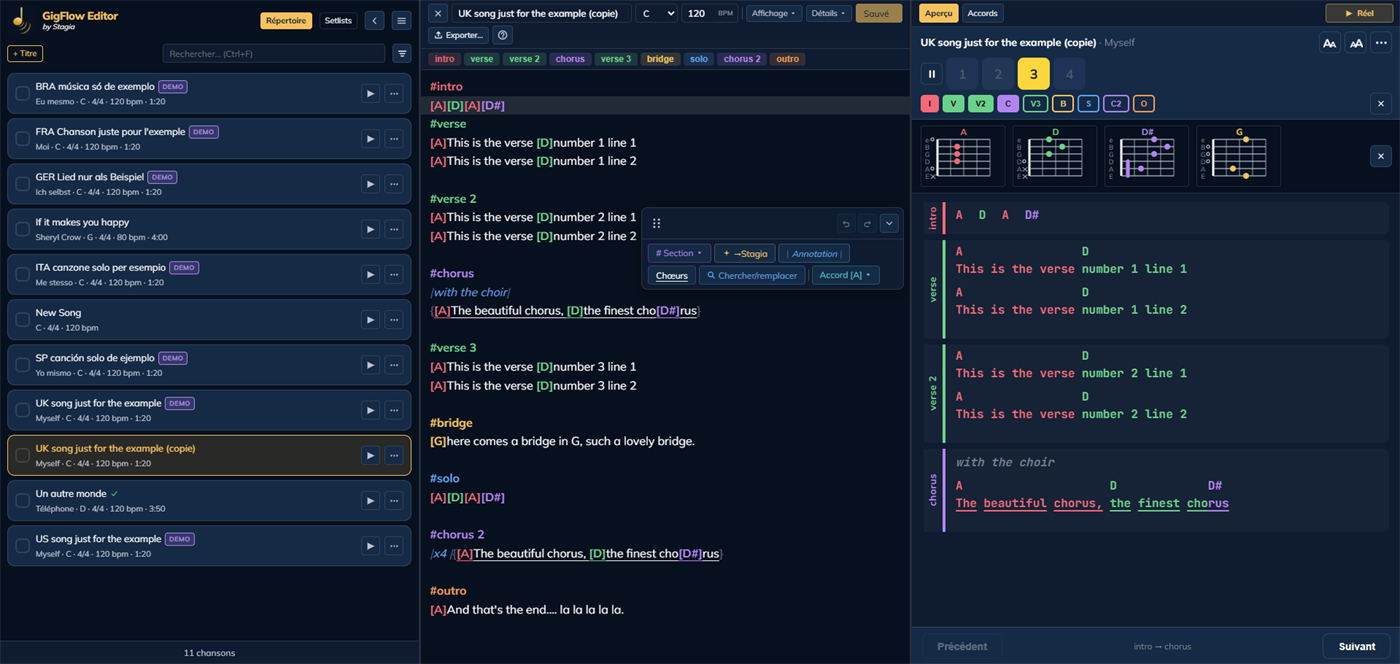Screen dimensions: 1400x664
Task: Select the purple 'C' chorus section chip
Action: pyautogui.click(x=1007, y=103)
